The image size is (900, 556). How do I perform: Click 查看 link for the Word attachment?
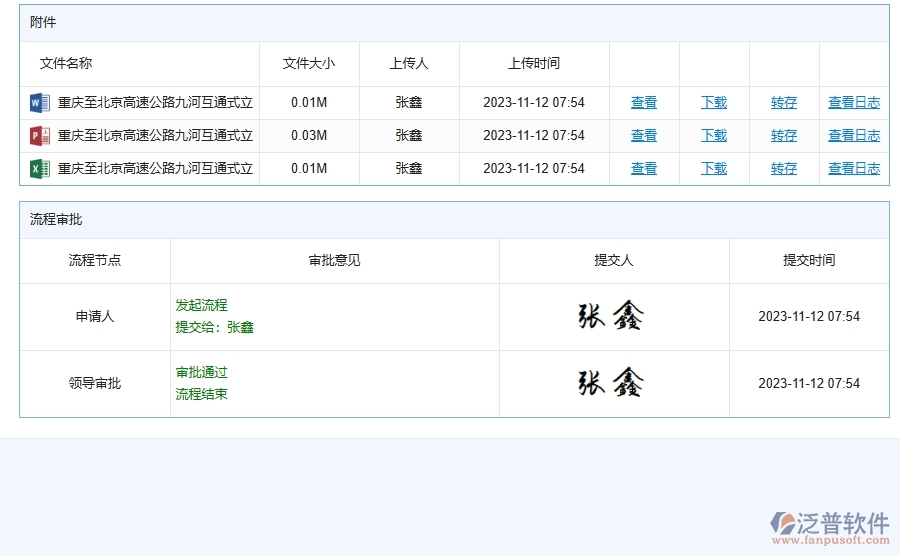click(x=644, y=103)
